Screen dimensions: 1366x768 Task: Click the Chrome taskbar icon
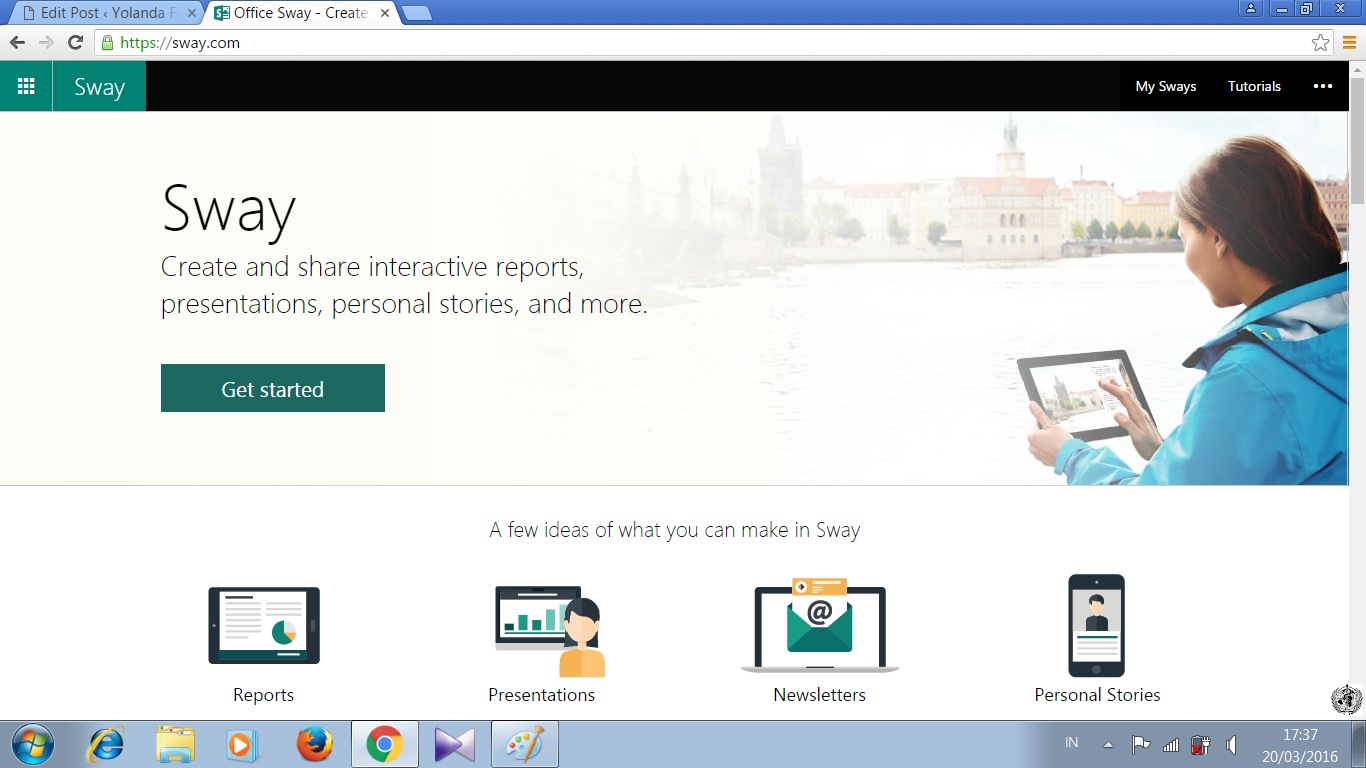click(385, 744)
